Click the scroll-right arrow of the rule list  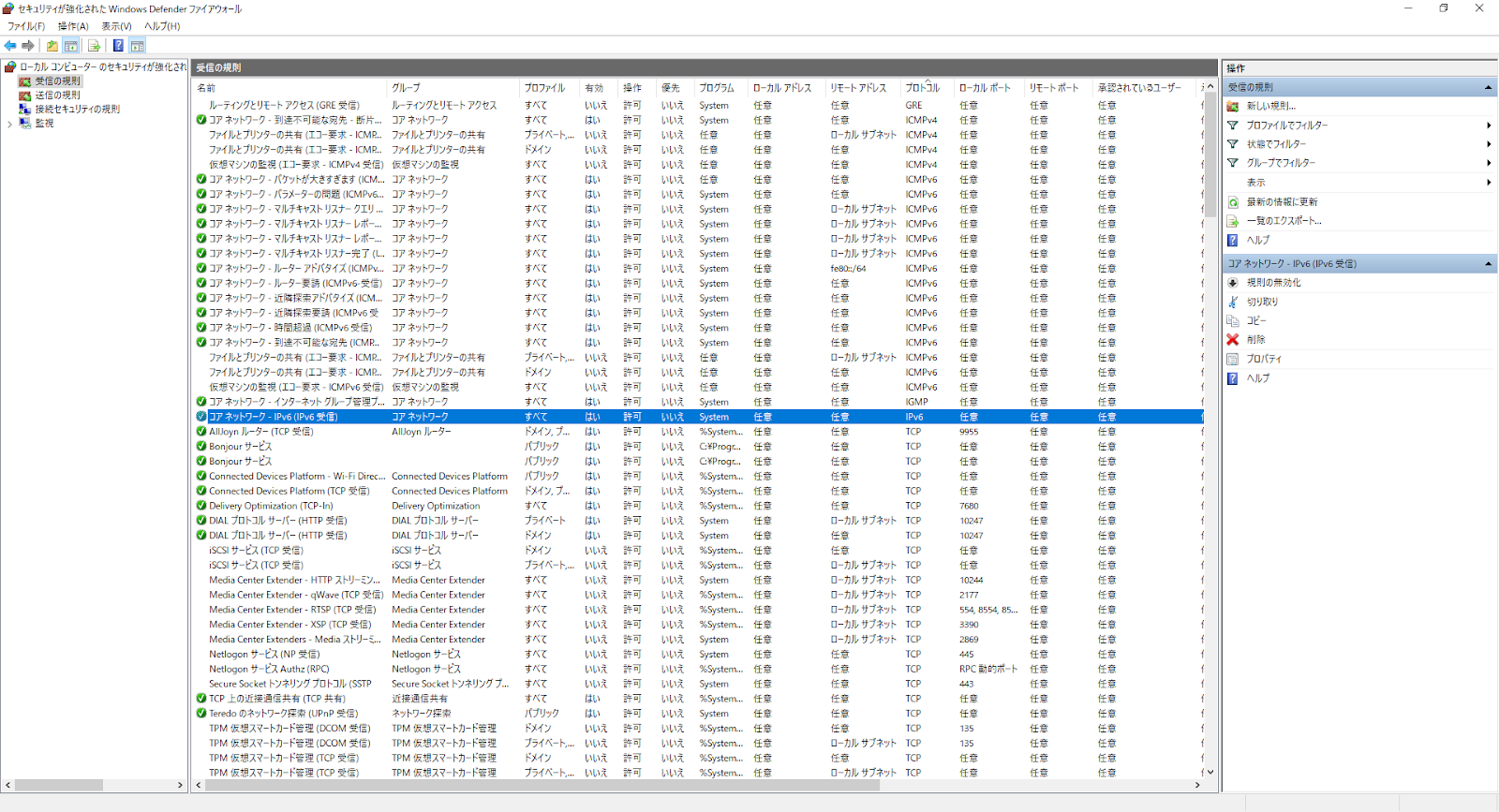1197,785
